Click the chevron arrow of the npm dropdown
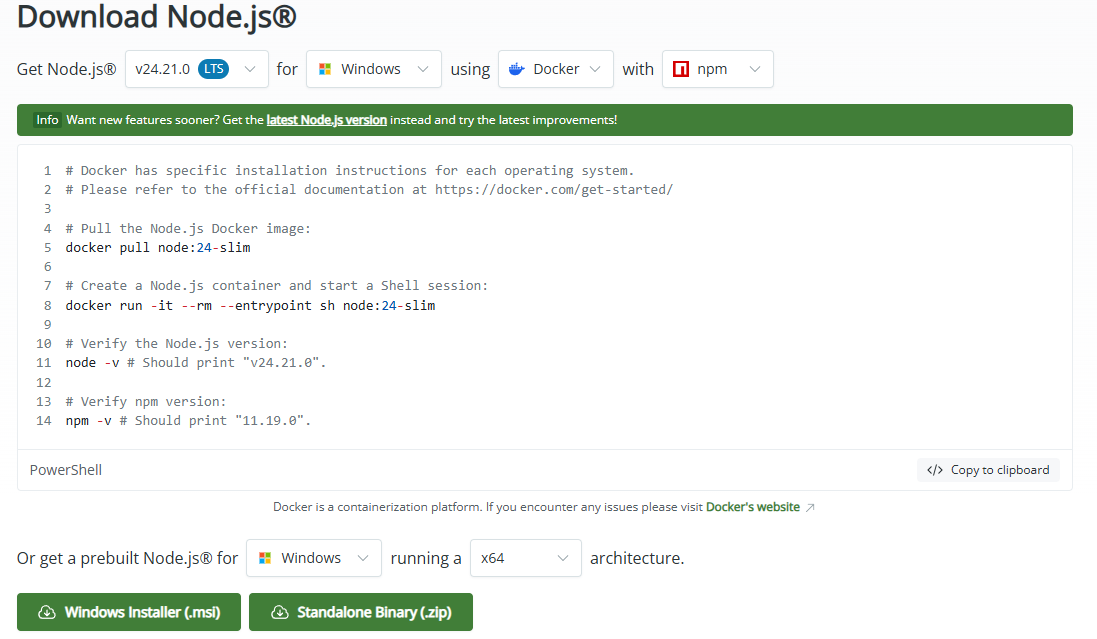 [x=755, y=69]
